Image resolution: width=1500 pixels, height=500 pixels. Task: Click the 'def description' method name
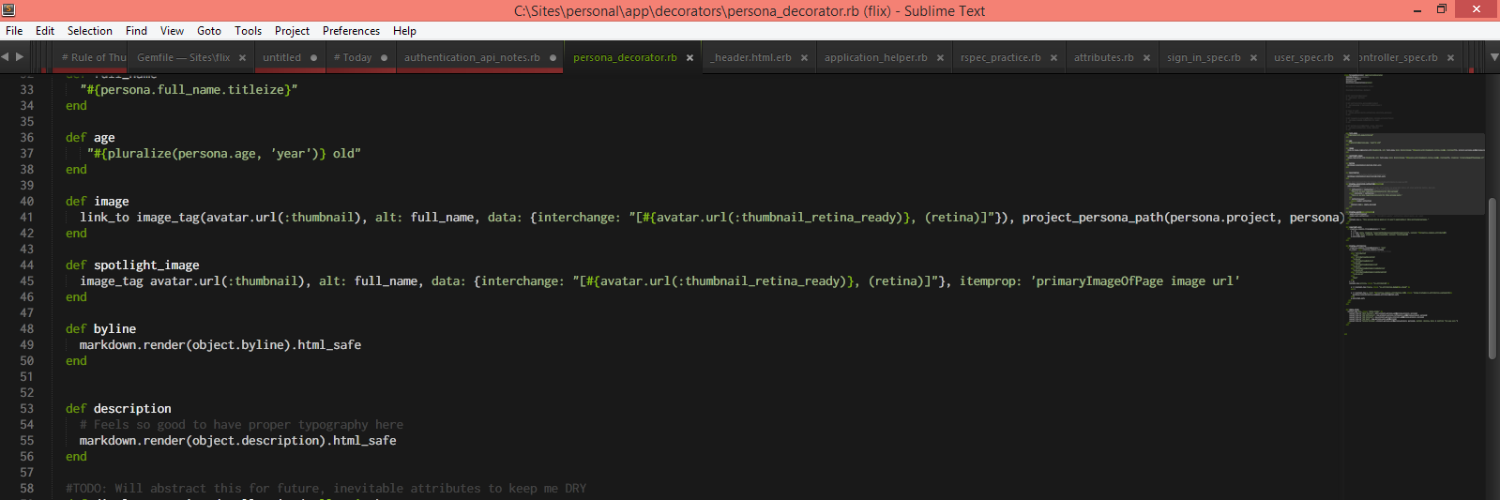[132, 408]
